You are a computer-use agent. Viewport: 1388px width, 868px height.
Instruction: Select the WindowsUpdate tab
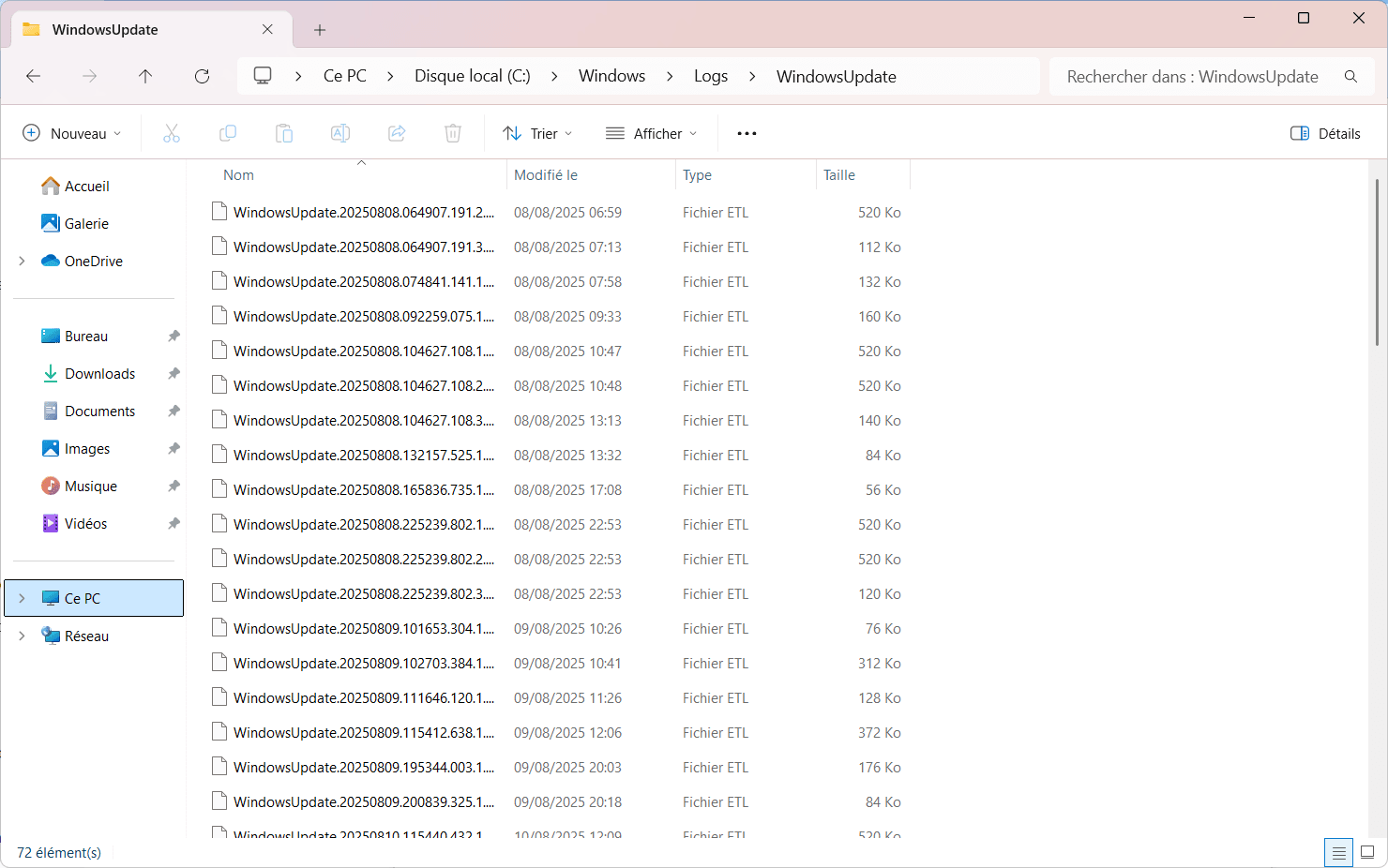coord(150,29)
